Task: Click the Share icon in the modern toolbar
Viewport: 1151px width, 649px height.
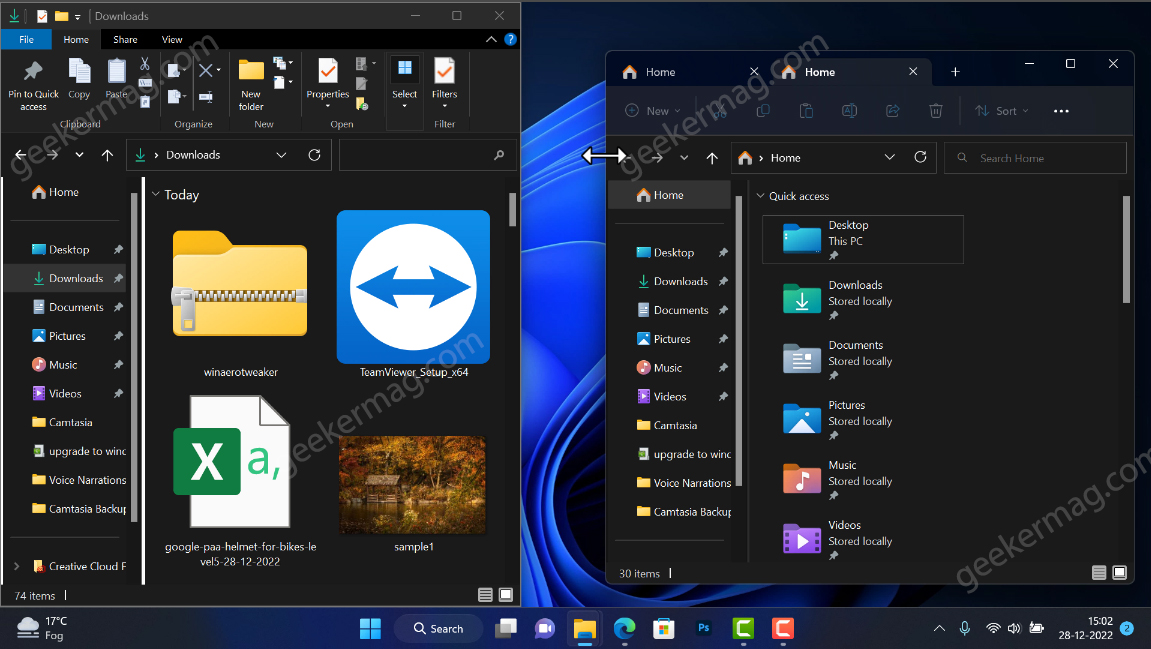Action: [x=892, y=111]
